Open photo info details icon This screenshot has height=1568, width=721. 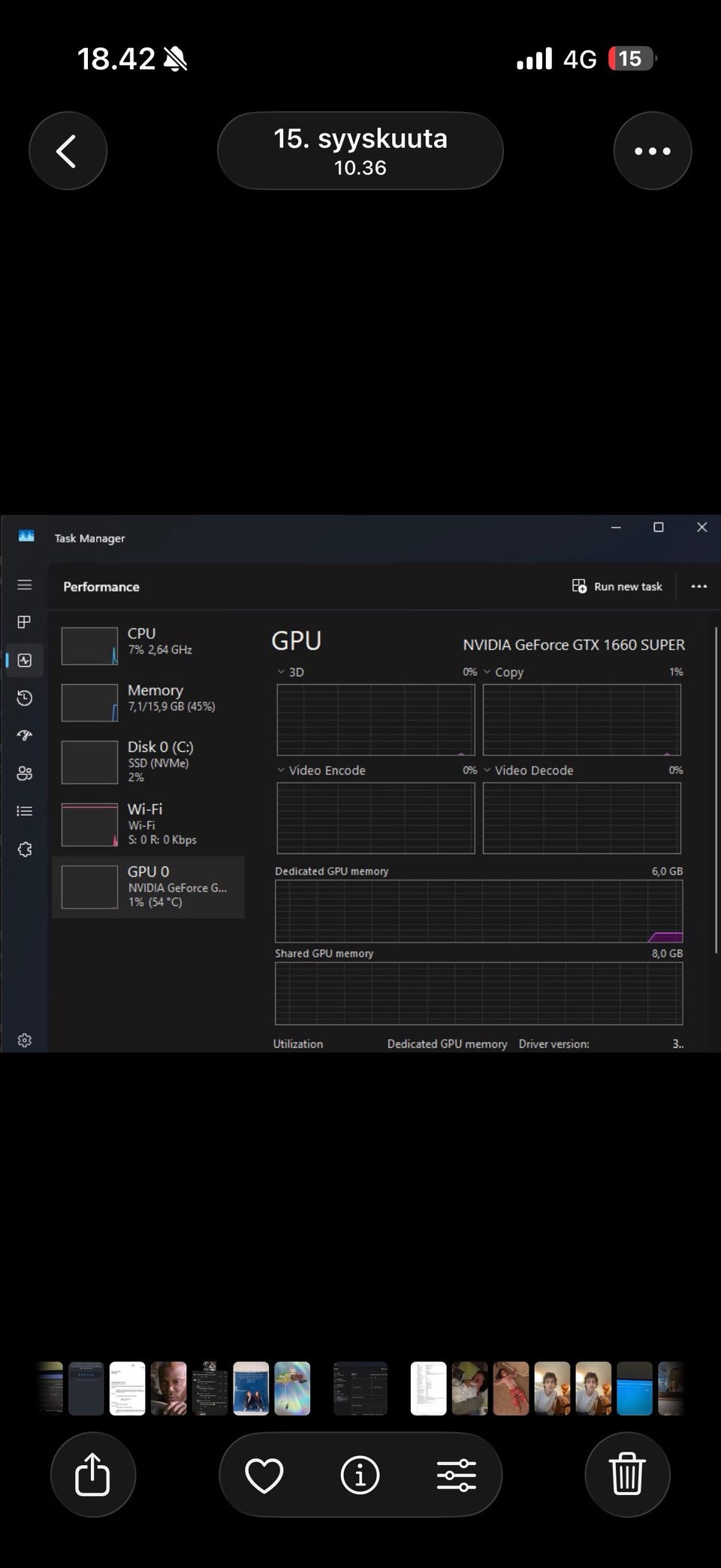click(360, 1474)
